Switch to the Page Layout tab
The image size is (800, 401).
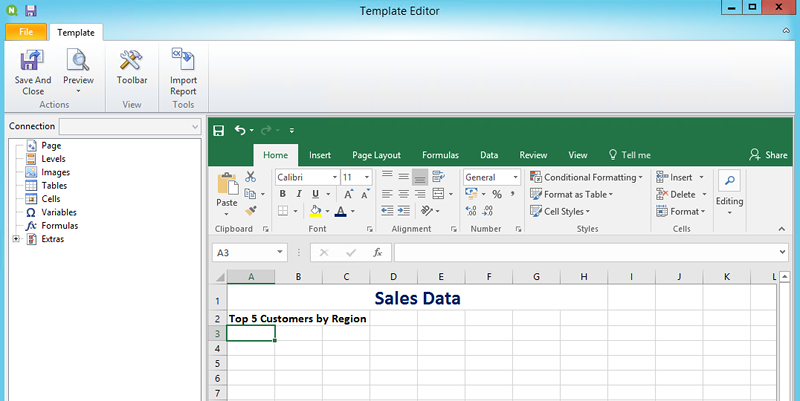click(376, 155)
